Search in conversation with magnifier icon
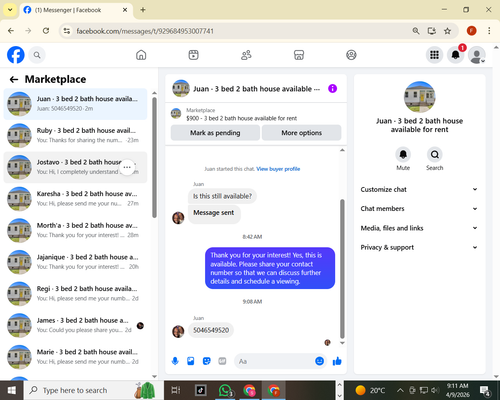Screen dimensions: 500x400 (x=435, y=154)
